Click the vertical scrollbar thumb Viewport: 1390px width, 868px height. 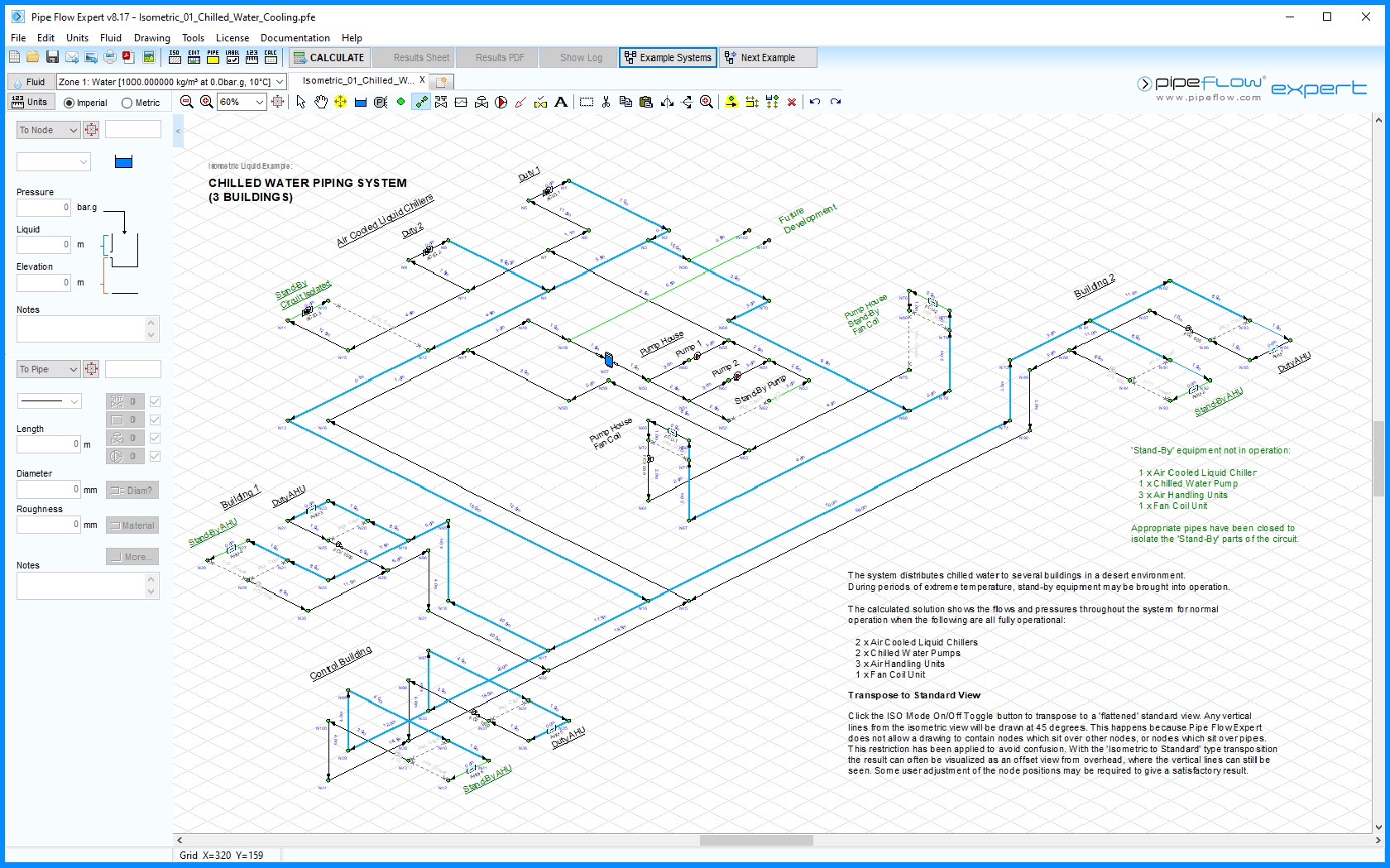tap(1378, 458)
